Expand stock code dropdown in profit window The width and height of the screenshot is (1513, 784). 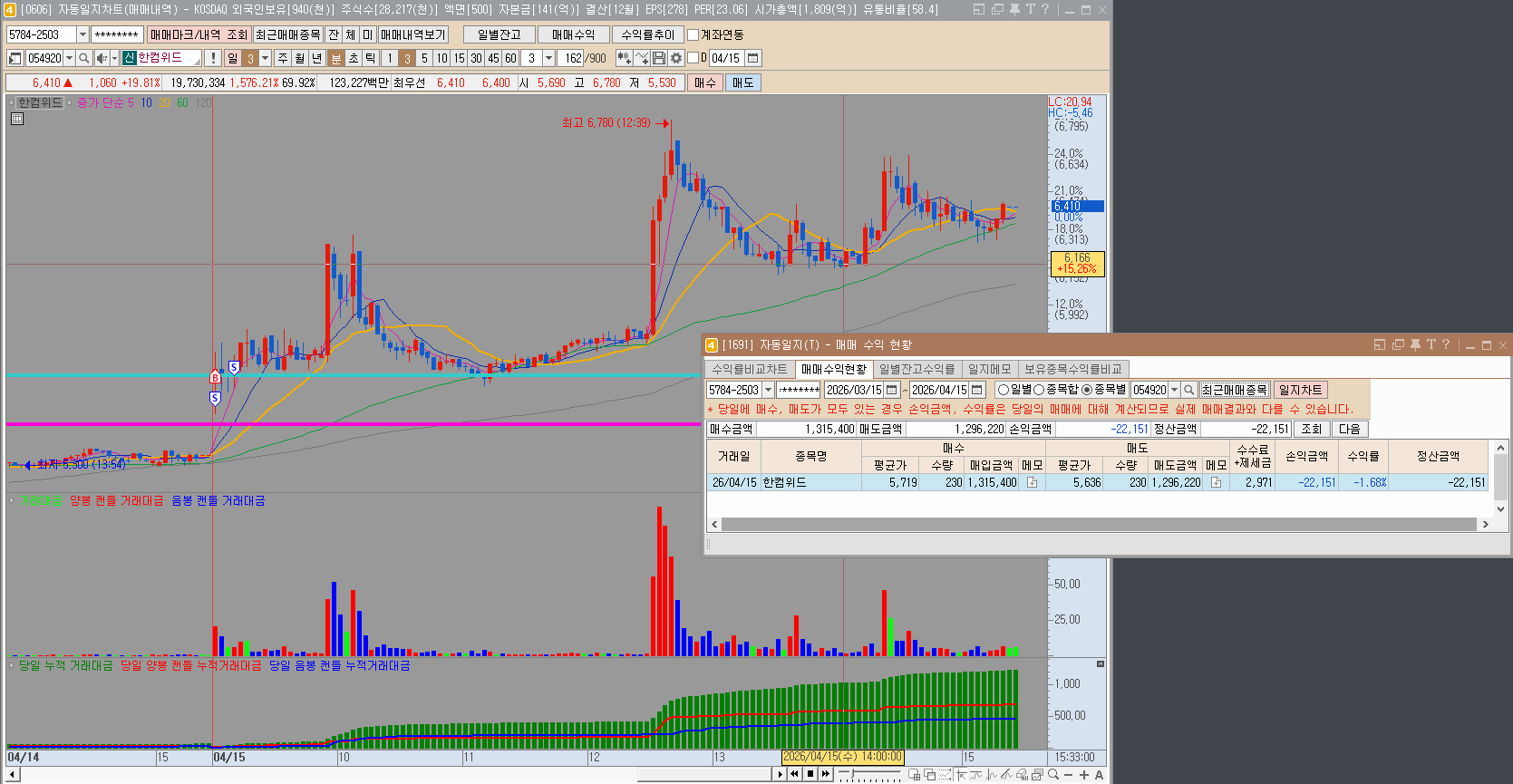coord(1175,390)
